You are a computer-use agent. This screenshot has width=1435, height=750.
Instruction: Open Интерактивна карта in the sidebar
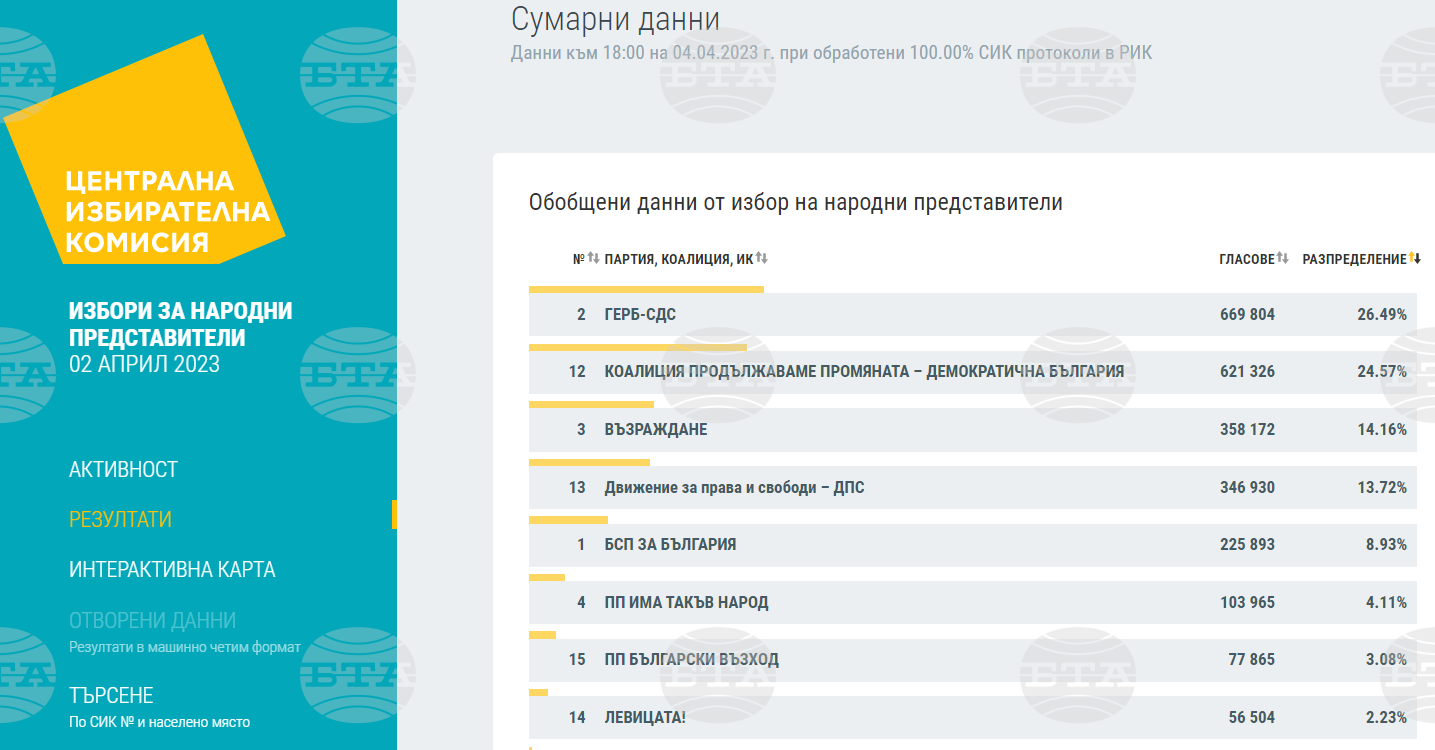click(172, 569)
